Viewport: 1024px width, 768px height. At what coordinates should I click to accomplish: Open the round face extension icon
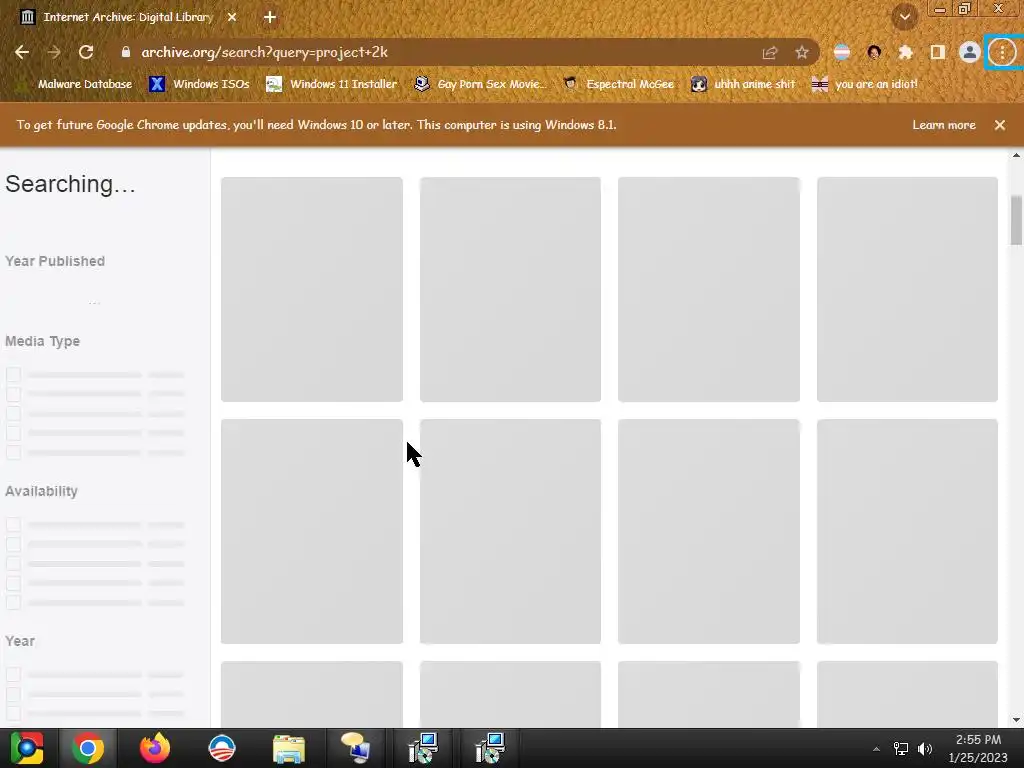(874, 52)
